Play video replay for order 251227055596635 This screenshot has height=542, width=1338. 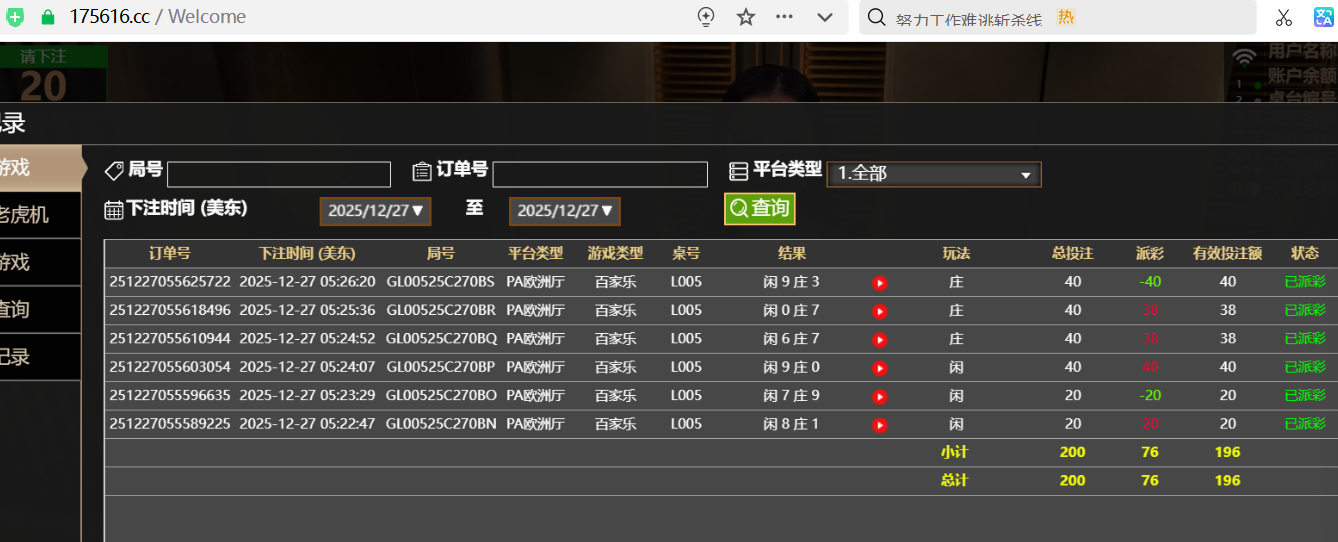tap(880, 396)
